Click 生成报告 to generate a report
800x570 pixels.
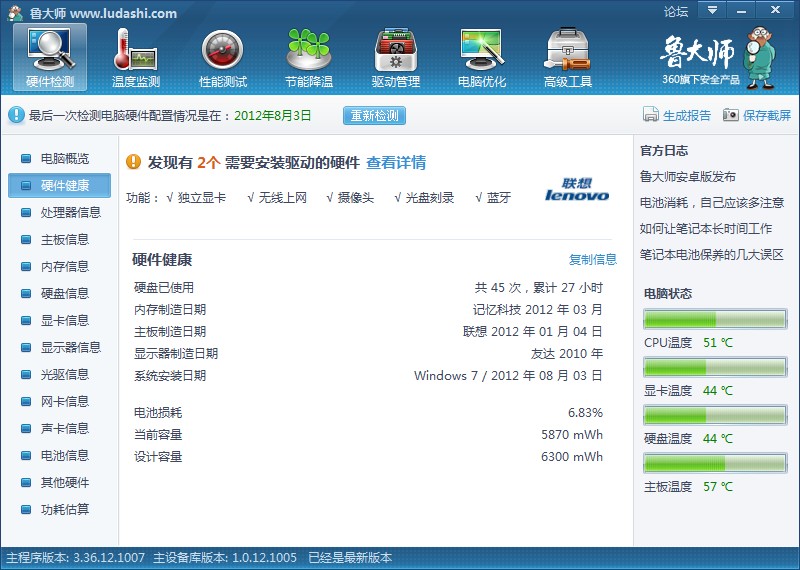[687, 115]
